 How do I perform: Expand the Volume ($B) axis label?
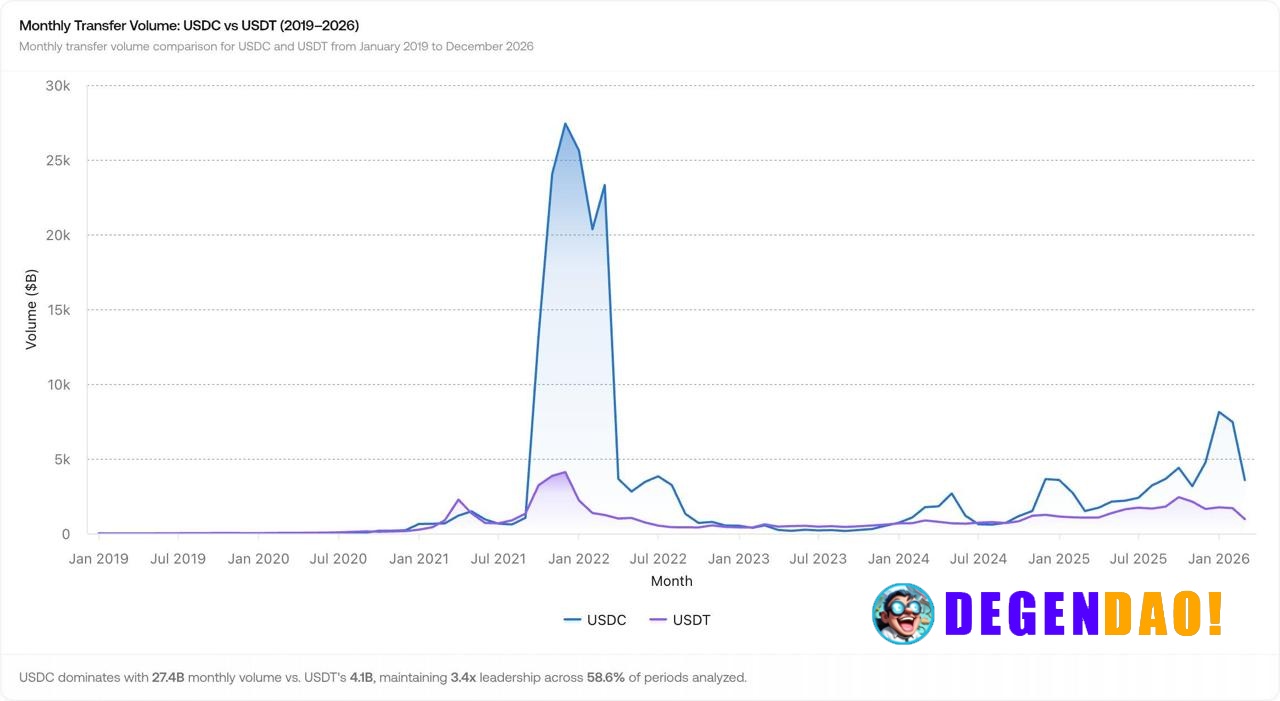click(31, 310)
